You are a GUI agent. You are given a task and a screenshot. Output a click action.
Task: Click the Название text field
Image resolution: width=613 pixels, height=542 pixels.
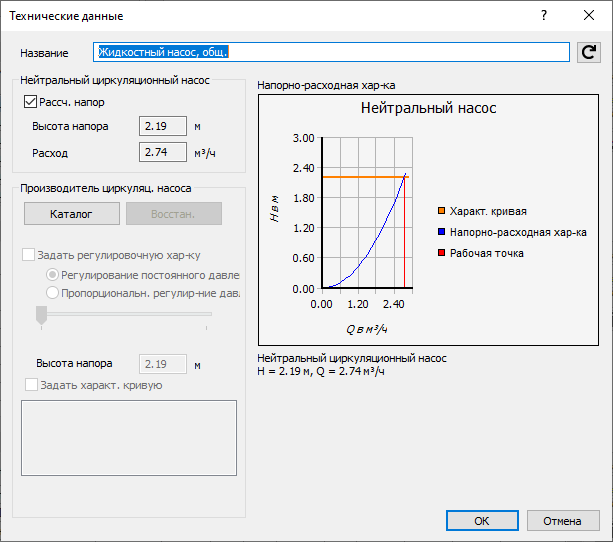(331, 52)
